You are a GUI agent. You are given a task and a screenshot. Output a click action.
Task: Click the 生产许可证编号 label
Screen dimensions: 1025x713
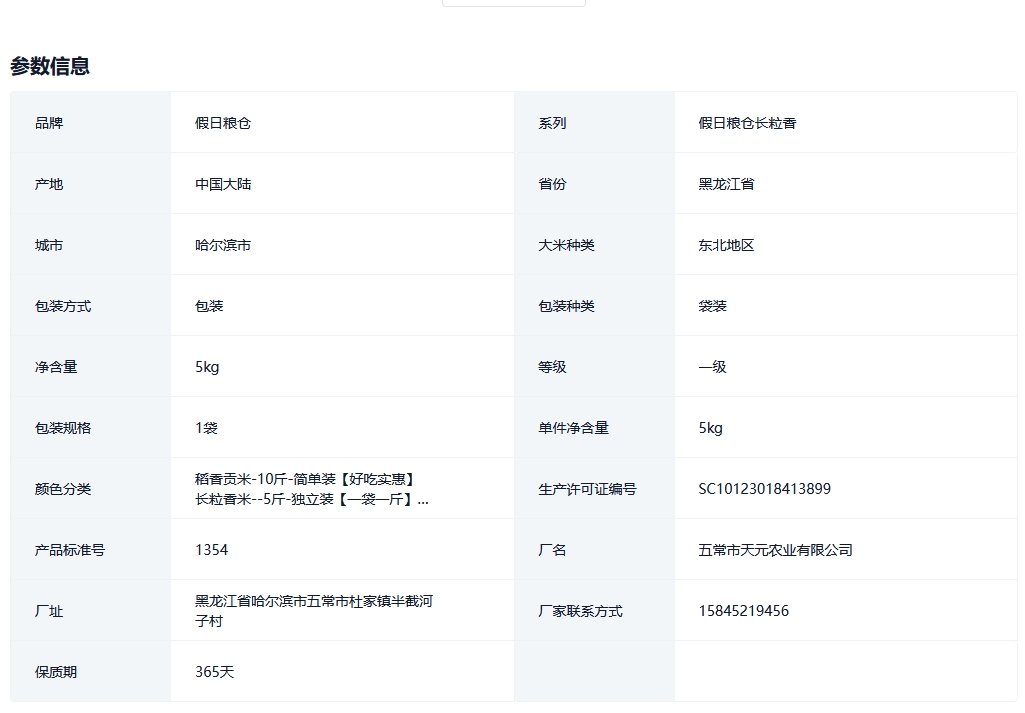tap(587, 489)
